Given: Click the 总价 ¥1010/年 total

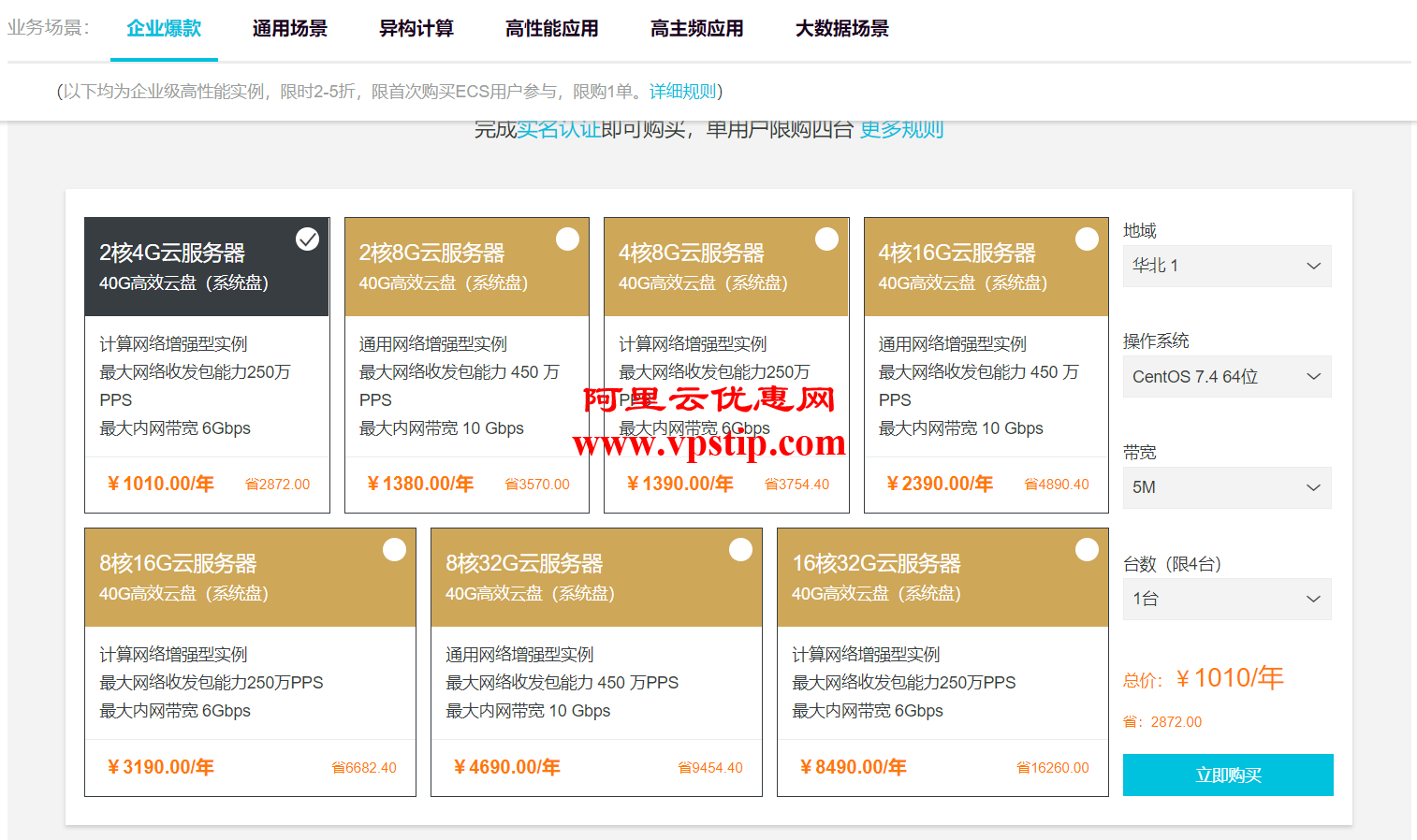Looking at the screenshot, I should coord(1204,678).
